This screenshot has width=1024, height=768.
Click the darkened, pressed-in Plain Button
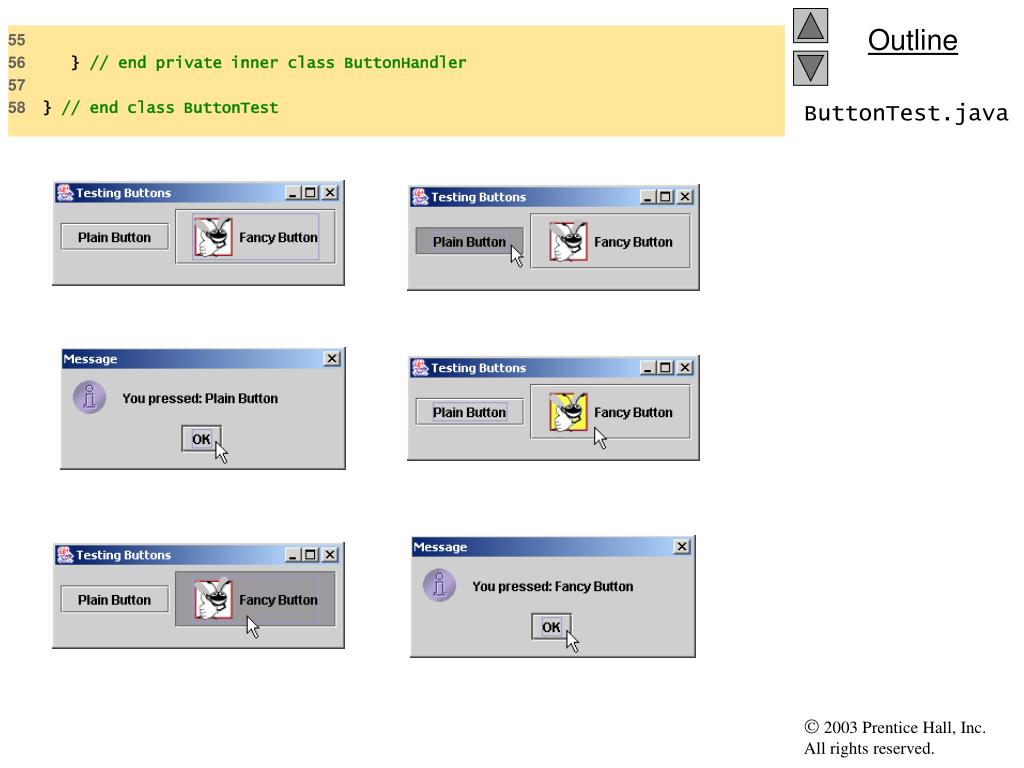(x=469, y=242)
